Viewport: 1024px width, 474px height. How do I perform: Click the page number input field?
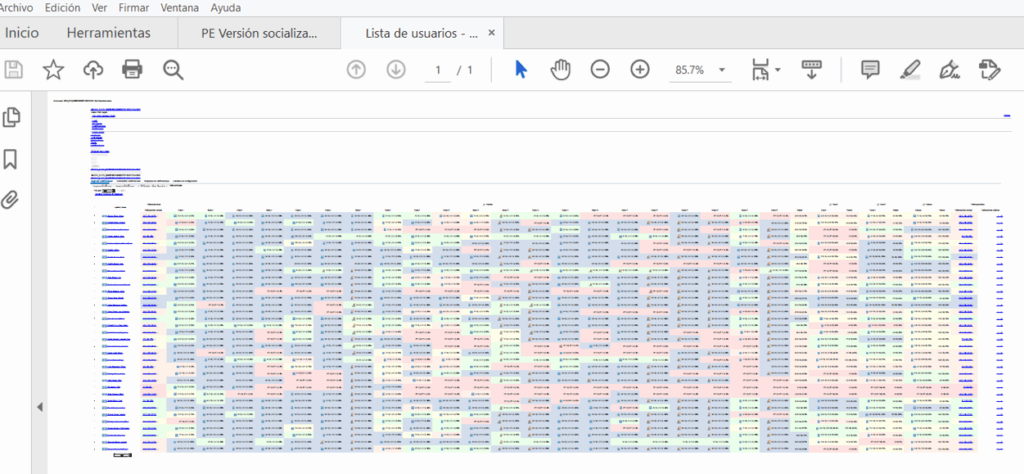[437, 70]
